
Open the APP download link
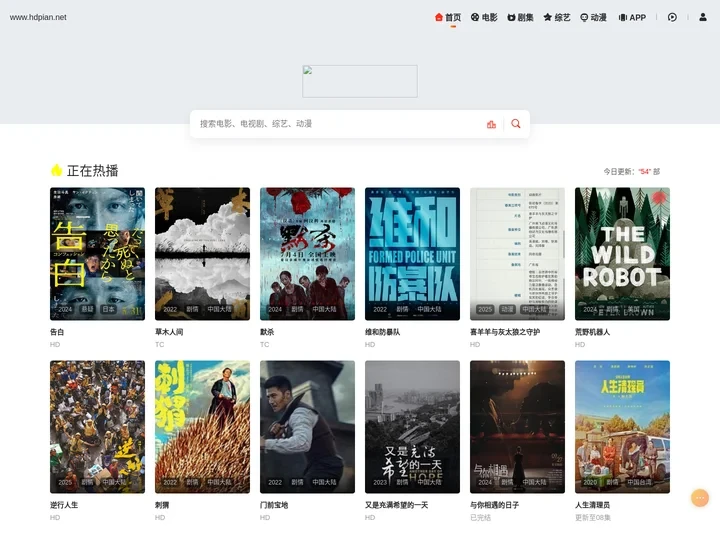pyautogui.click(x=632, y=17)
